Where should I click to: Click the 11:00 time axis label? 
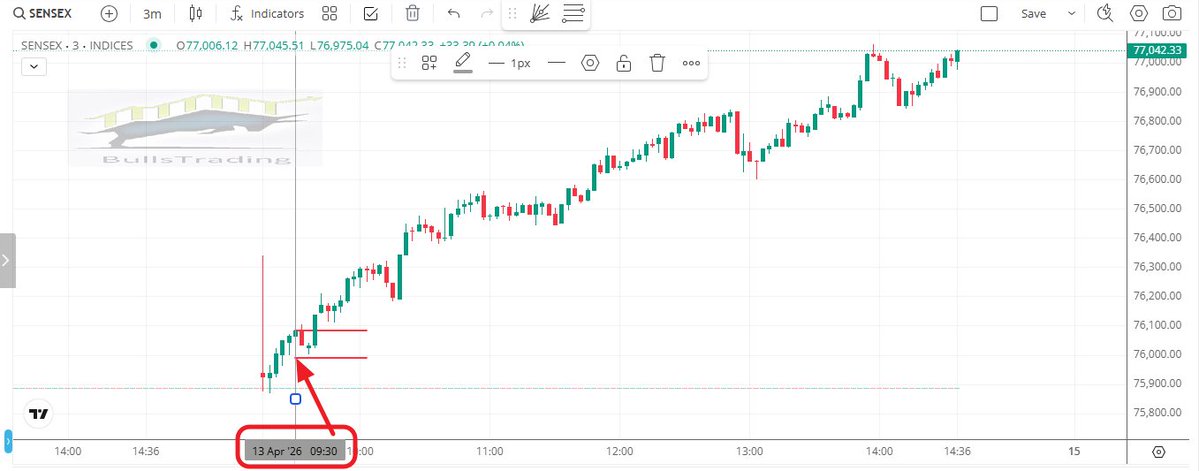489,451
